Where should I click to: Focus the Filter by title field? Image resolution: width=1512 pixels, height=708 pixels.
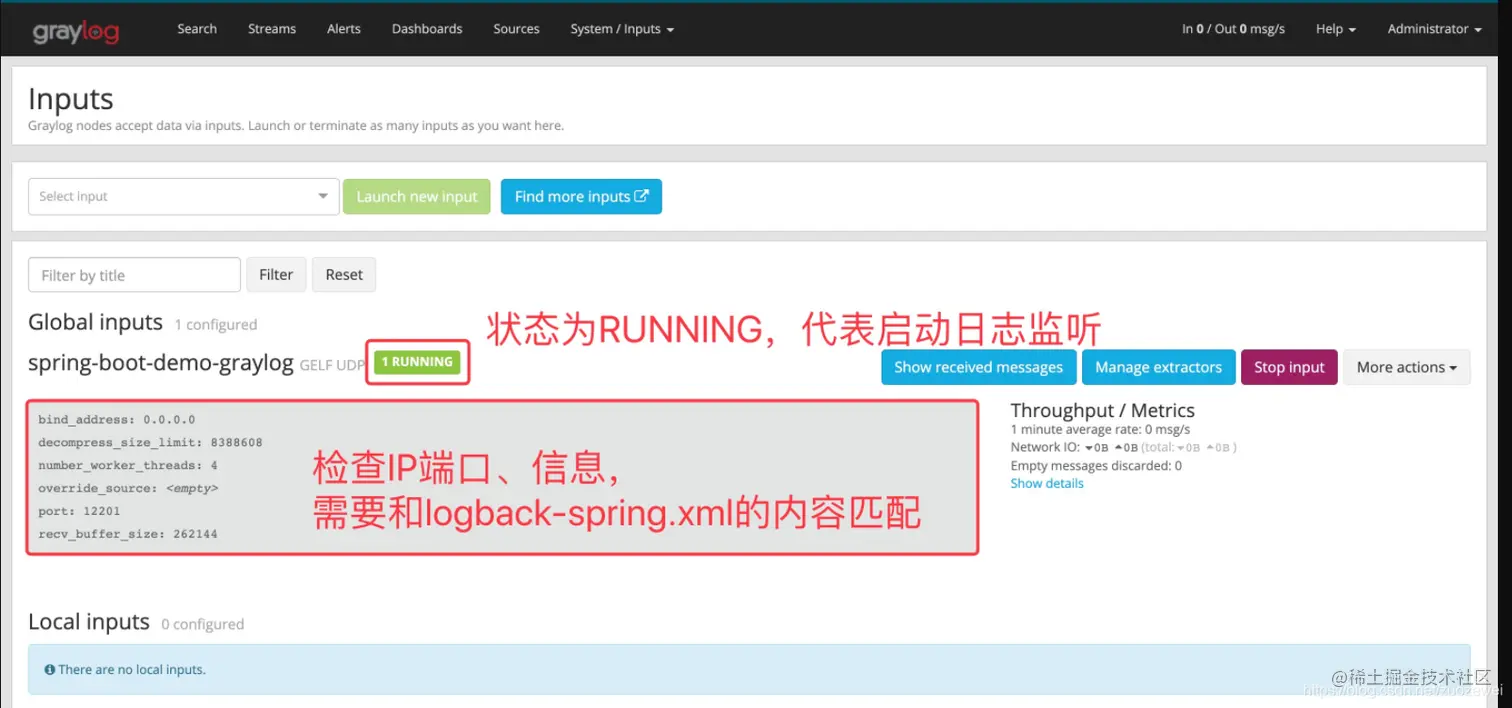click(x=134, y=275)
